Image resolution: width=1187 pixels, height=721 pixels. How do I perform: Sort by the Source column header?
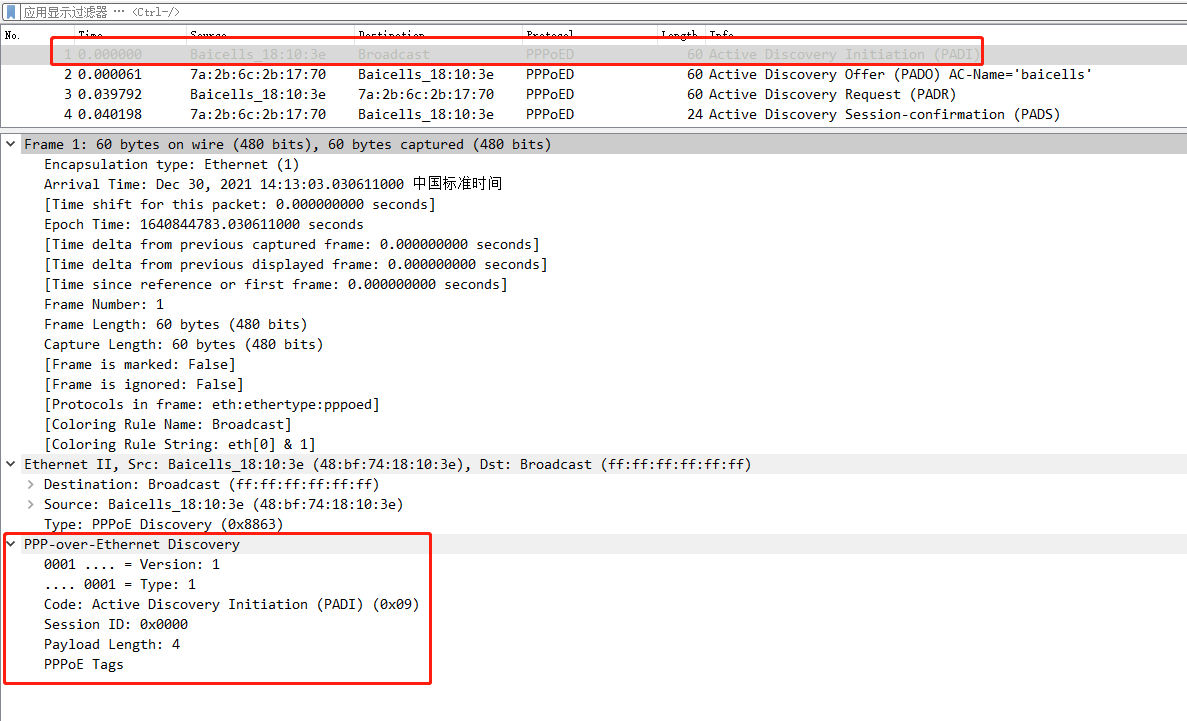point(208,35)
